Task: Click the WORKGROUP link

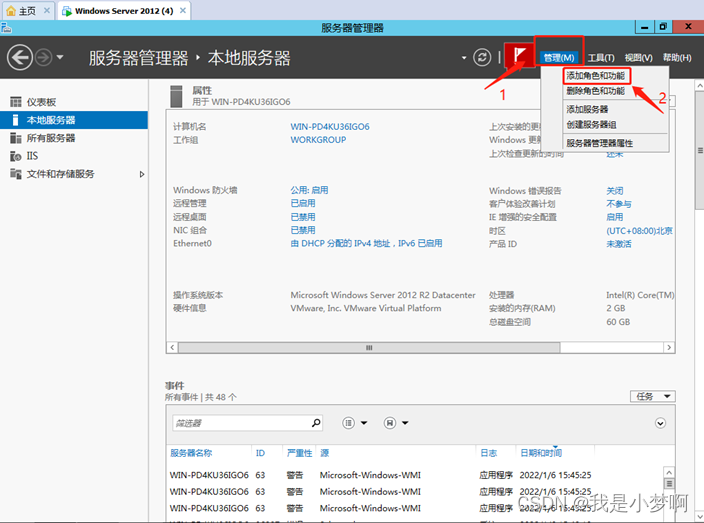Action: (318, 140)
